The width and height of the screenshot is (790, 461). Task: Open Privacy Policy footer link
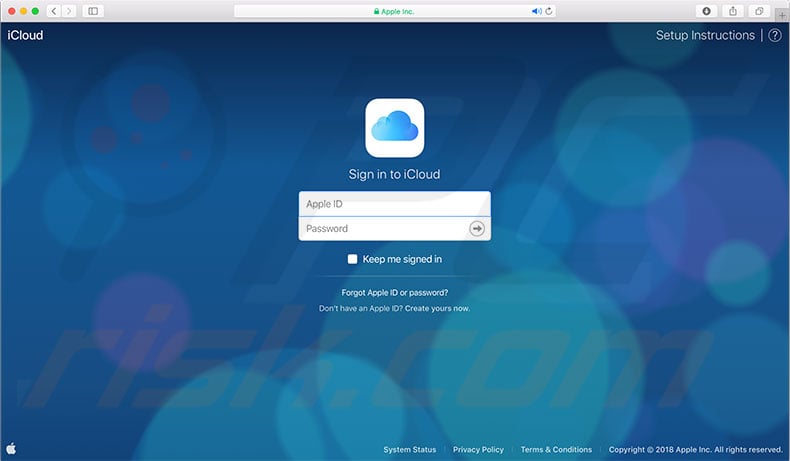[478, 449]
